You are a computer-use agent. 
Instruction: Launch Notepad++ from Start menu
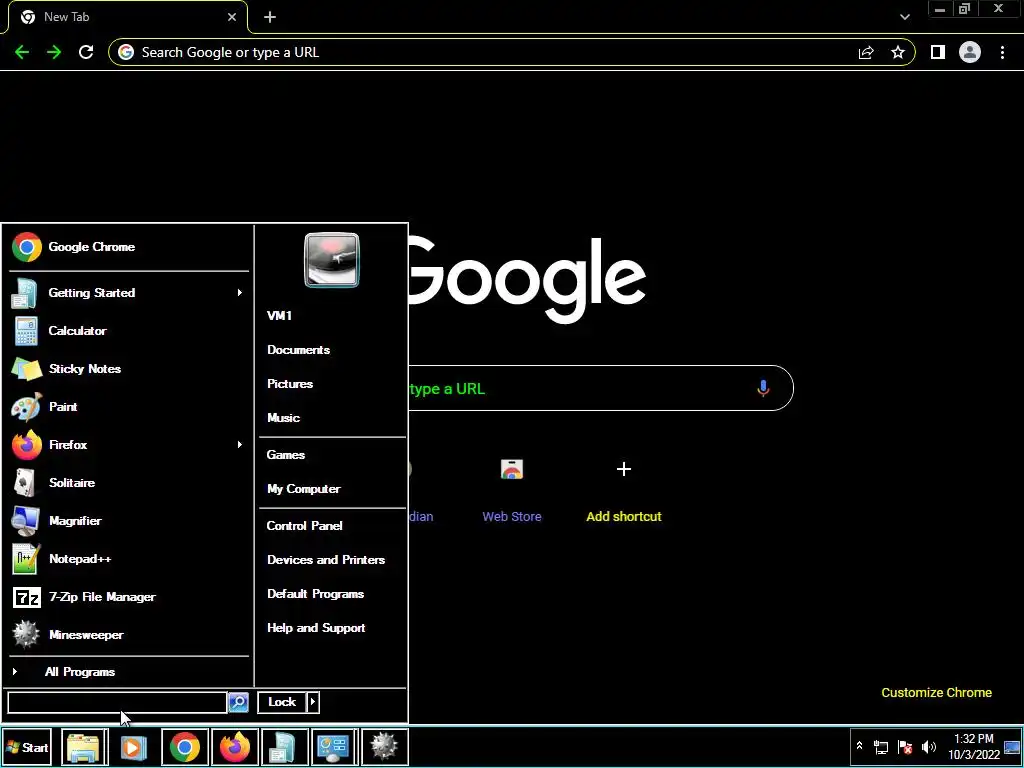pos(129,558)
